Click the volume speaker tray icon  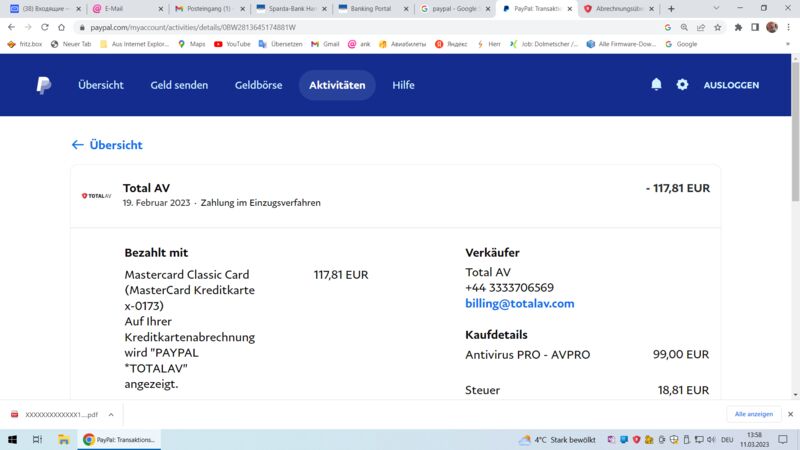coord(711,440)
